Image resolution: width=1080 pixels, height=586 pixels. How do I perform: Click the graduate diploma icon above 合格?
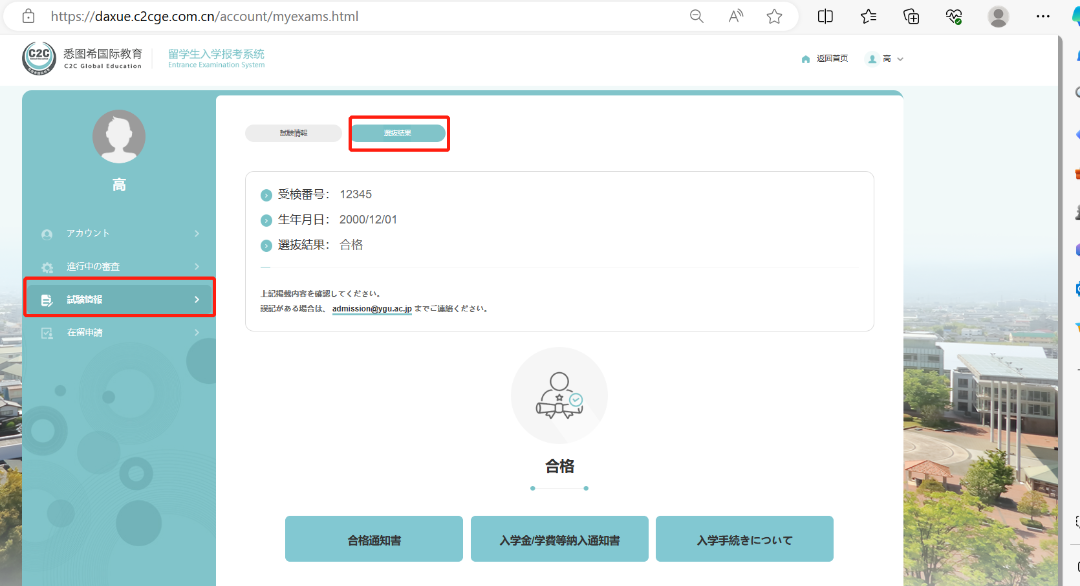559,395
